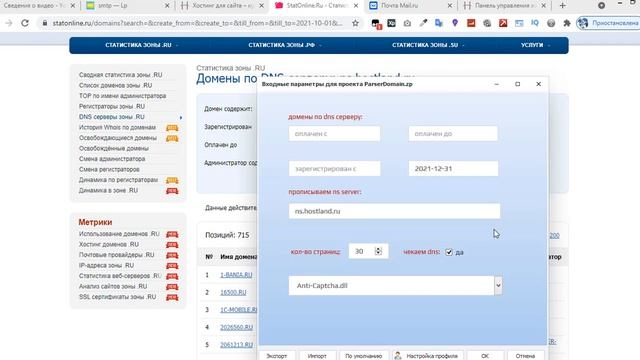The height and width of the screenshot is (360, 640).
Task: Click the IQ extension icon
Action: pos(535,23)
